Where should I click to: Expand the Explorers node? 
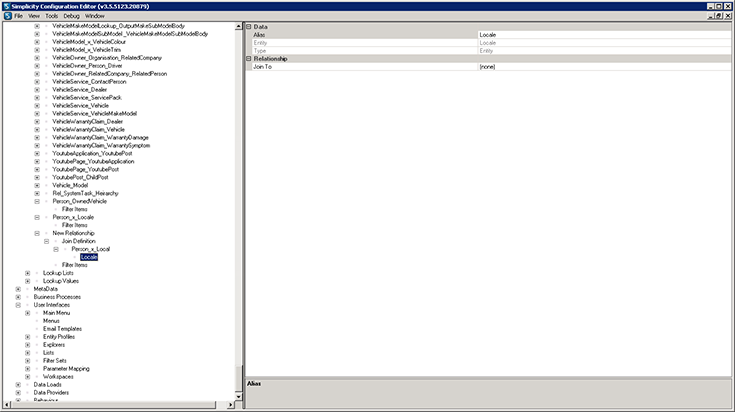point(28,345)
